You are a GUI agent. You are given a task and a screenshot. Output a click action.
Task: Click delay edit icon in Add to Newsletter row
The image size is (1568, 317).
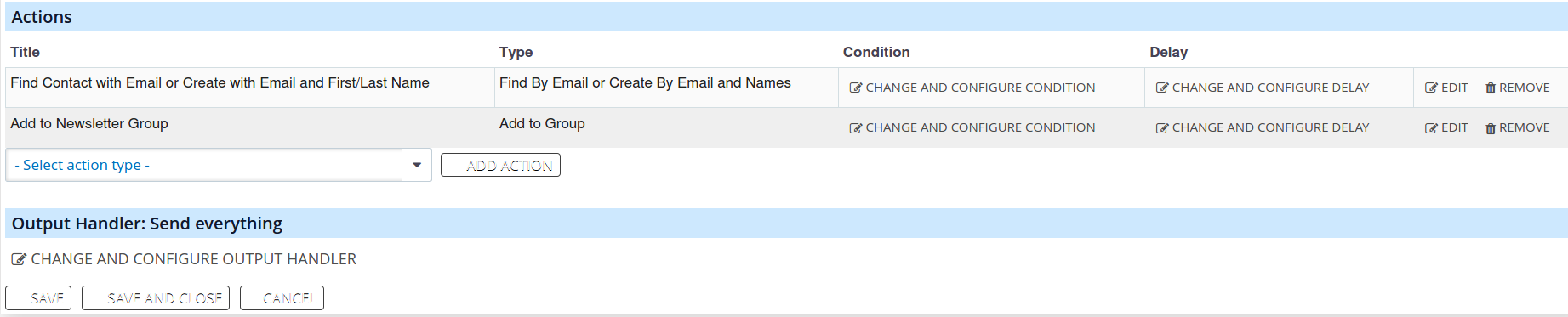point(1162,128)
